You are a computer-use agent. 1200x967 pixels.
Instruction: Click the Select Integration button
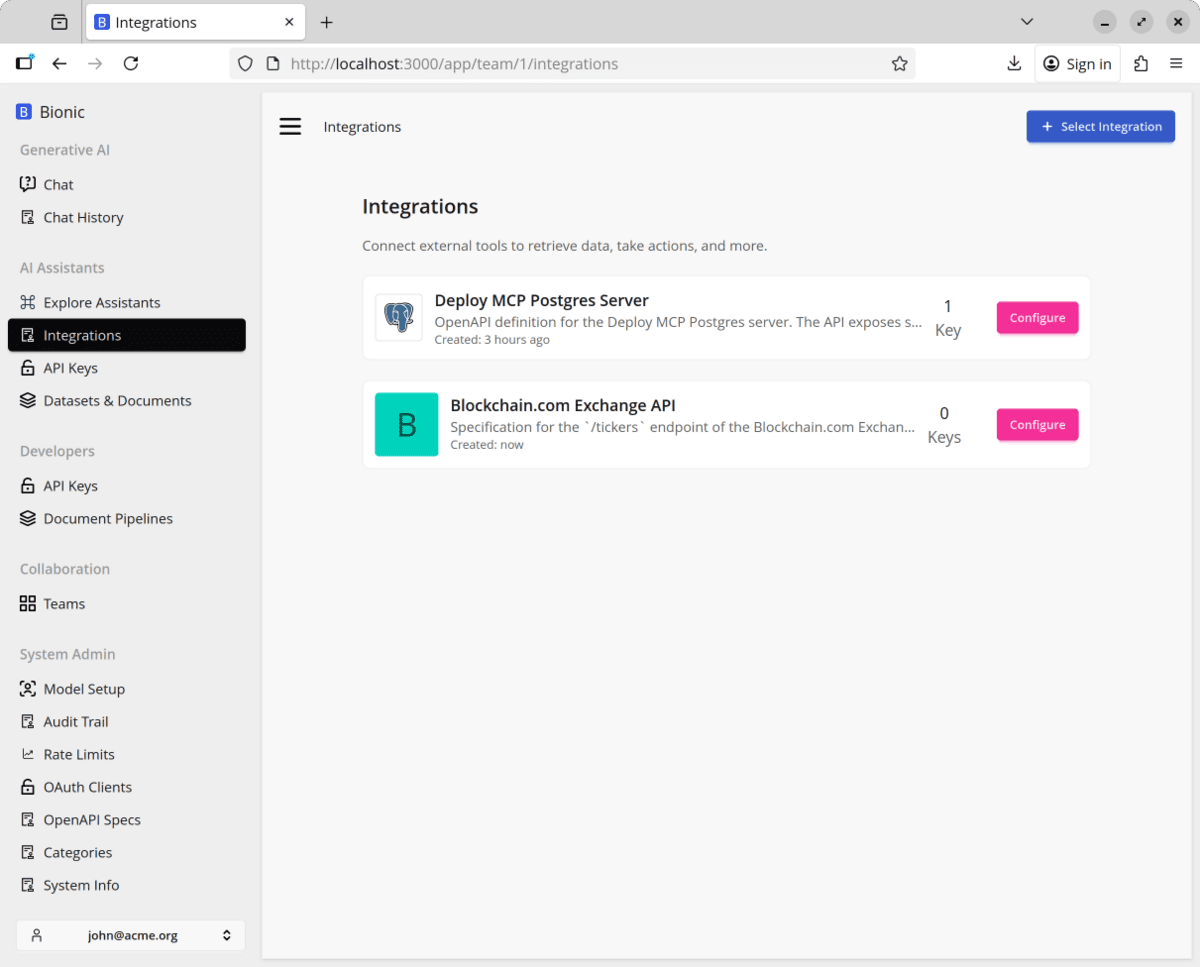point(1100,127)
